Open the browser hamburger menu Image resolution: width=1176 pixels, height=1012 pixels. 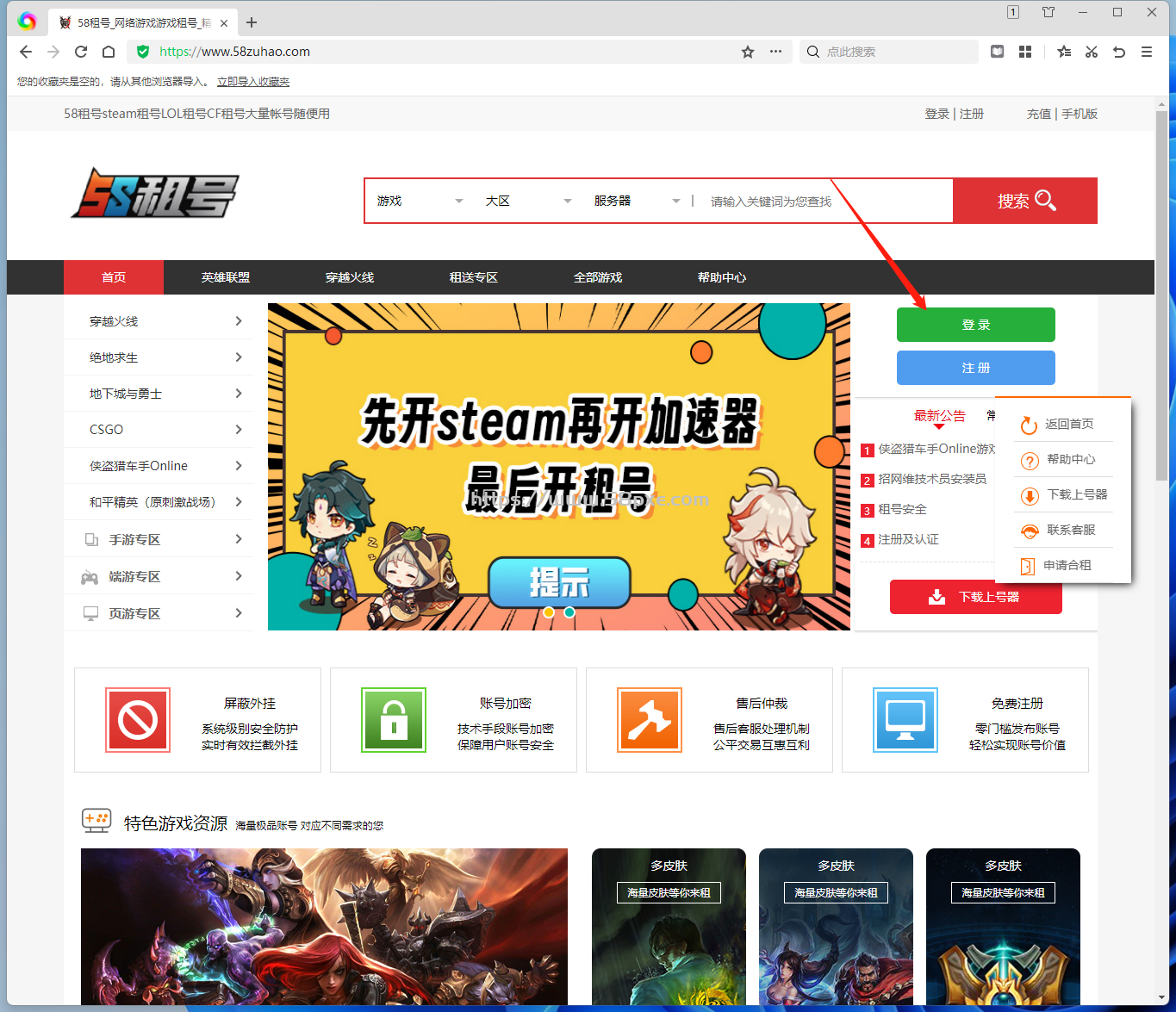[x=1147, y=52]
